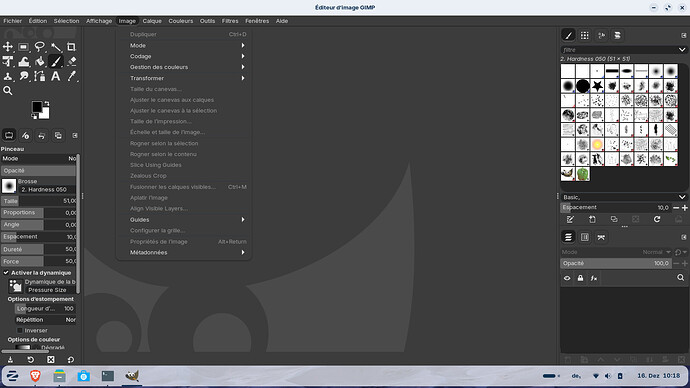The height and width of the screenshot is (388, 690).
Task: Open the Images tab in left dock
Action: pos(58,135)
